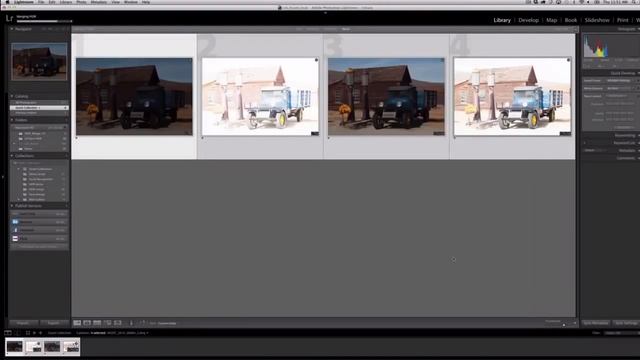This screenshot has width=640, height=360.
Task: Open Saved Preset dropdown in Quick Develop
Action: (620, 80)
